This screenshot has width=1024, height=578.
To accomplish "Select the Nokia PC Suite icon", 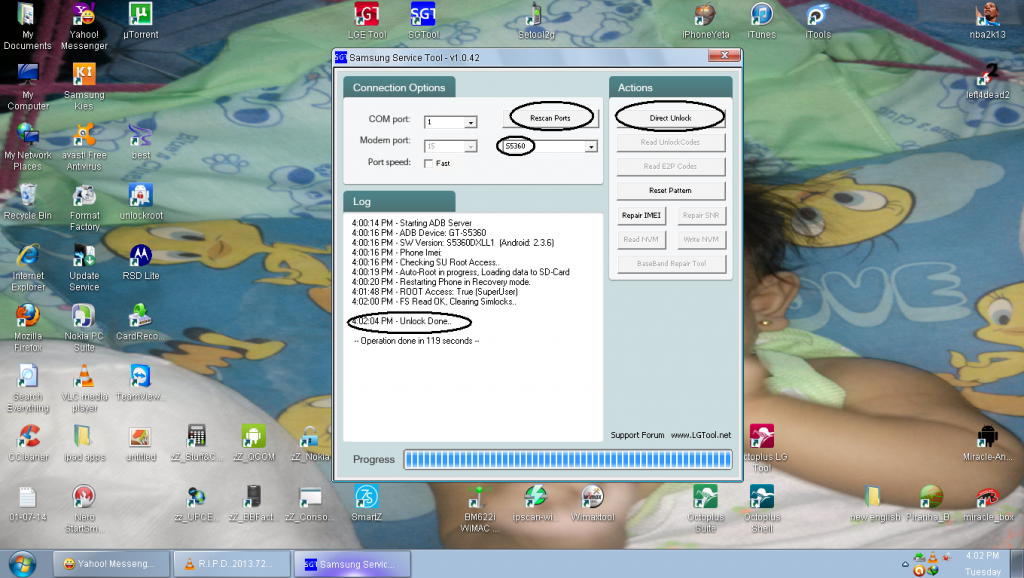I will [x=84, y=328].
